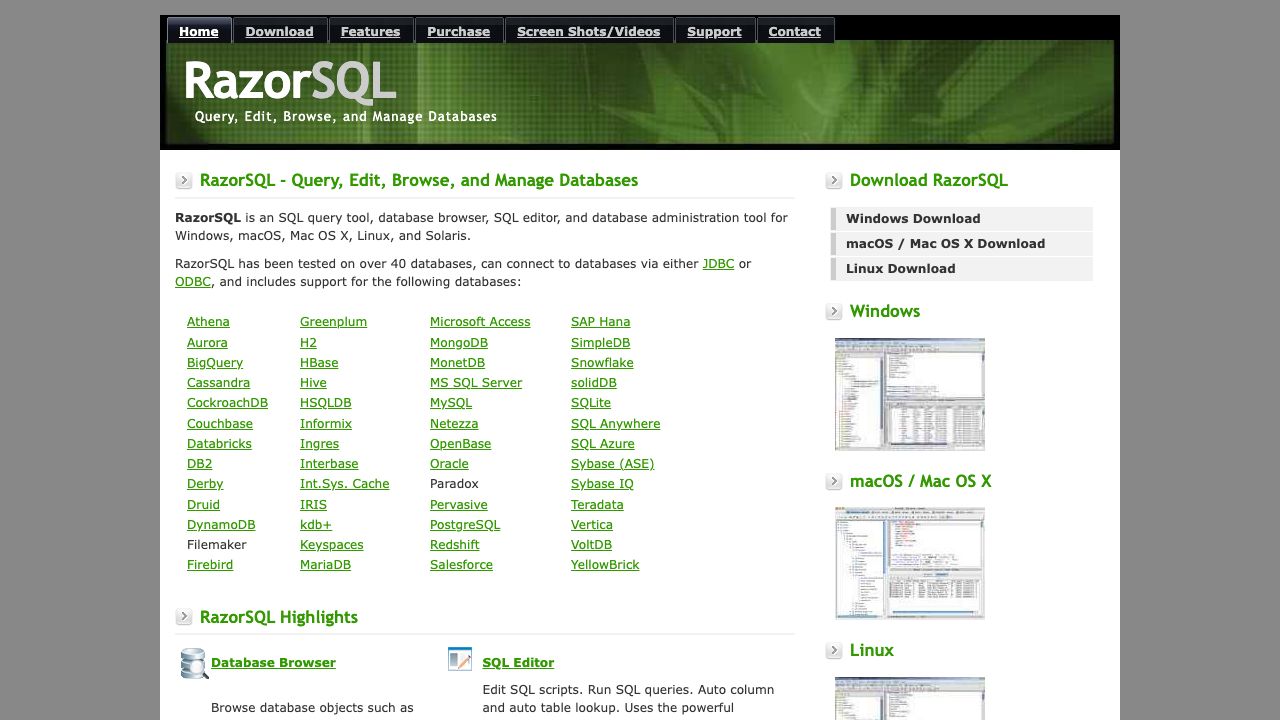Open the Oracle link

(449, 464)
